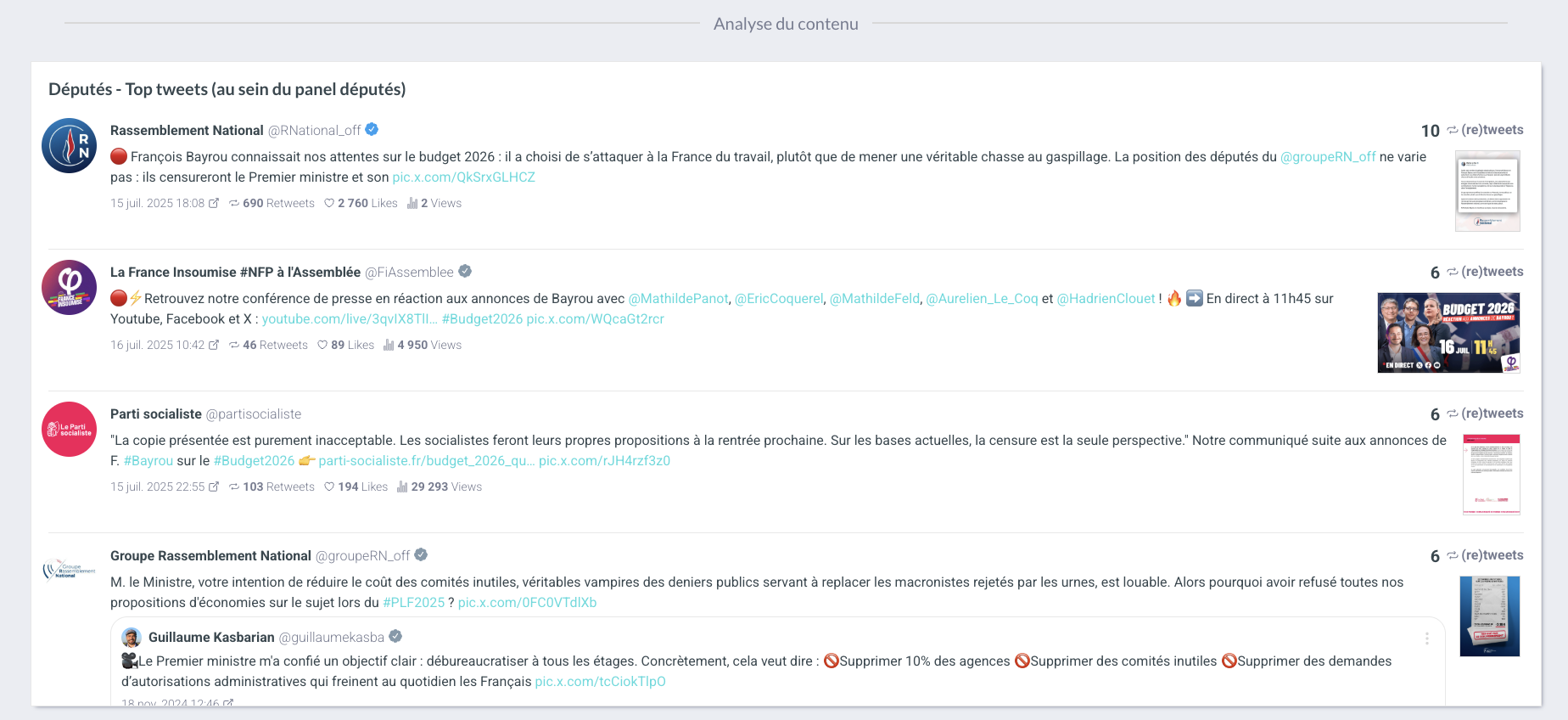Click #PLF2025 hashtag
The width and height of the screenshot is (1568, 720).
(x=413, y=603)
